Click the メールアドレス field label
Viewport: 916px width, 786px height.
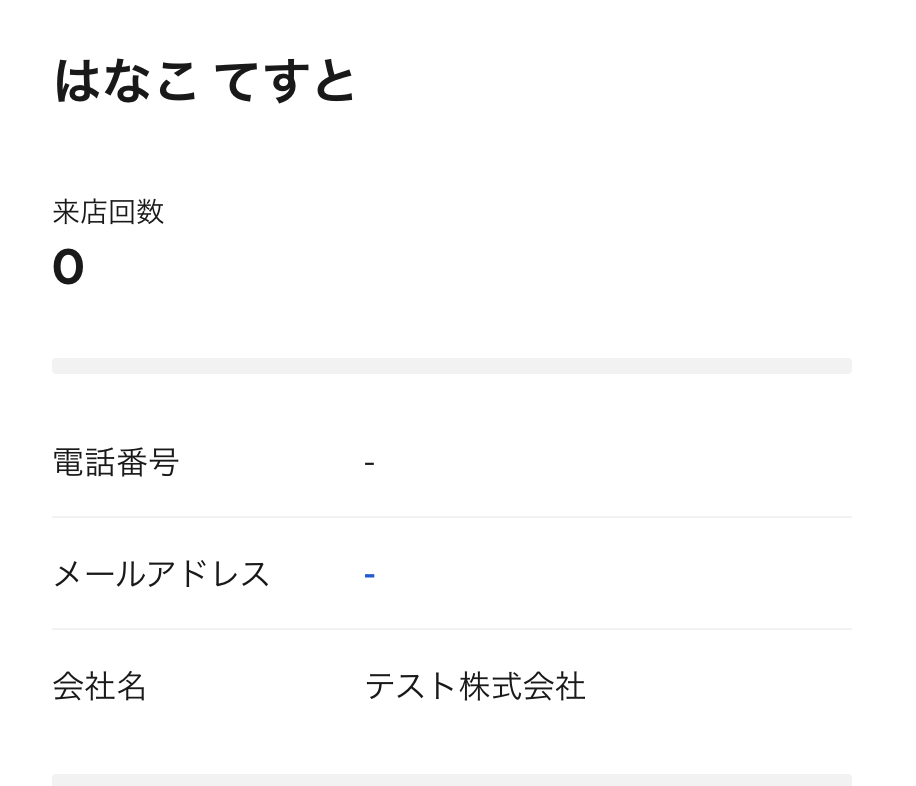[x=161, y=574]
